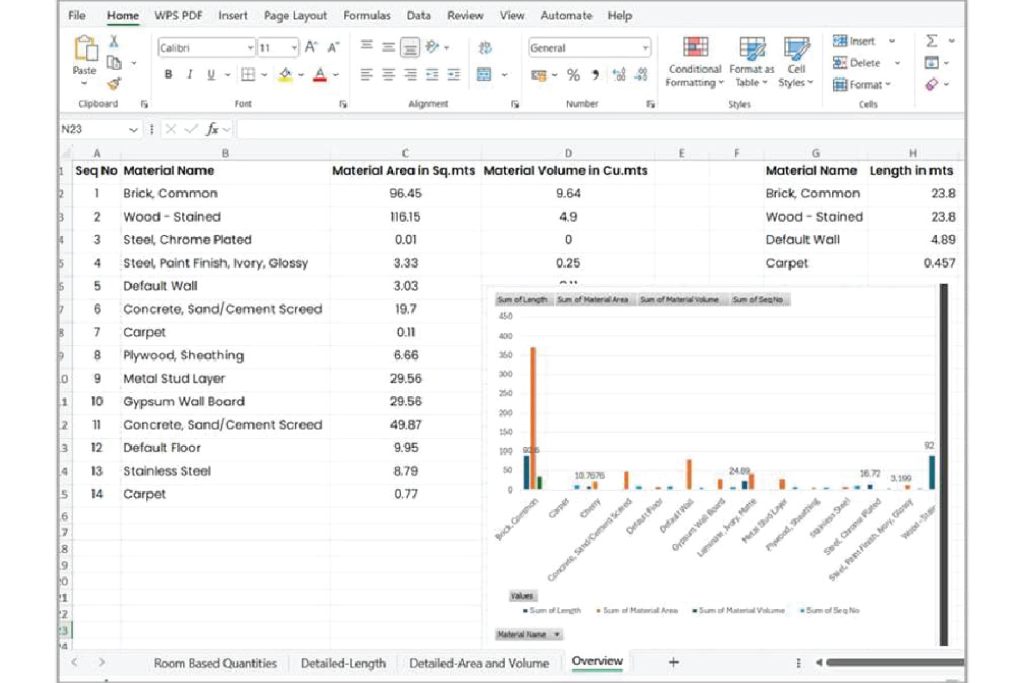1024x683 pixels.
Task: Click the Cut scissors icon
Action: (114, 41)
